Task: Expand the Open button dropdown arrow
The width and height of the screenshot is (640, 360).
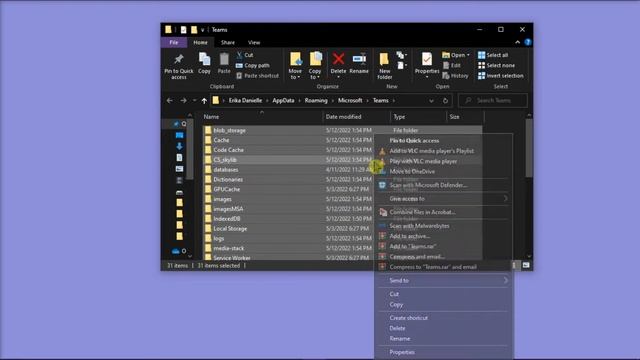Action: point(468,55)
